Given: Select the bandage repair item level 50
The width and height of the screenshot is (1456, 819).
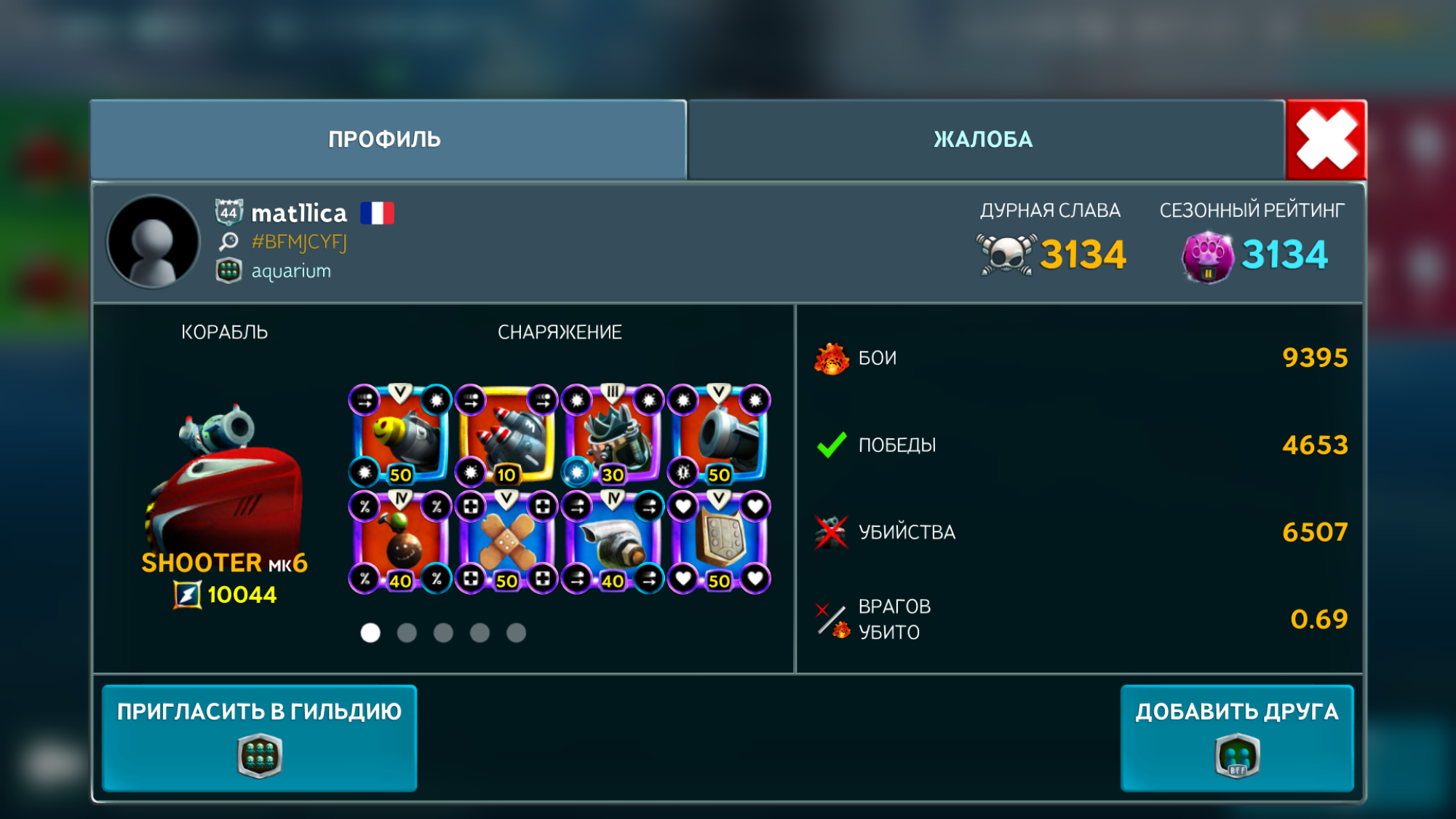Looking at the screenshot, I should [x=506, y=542].
